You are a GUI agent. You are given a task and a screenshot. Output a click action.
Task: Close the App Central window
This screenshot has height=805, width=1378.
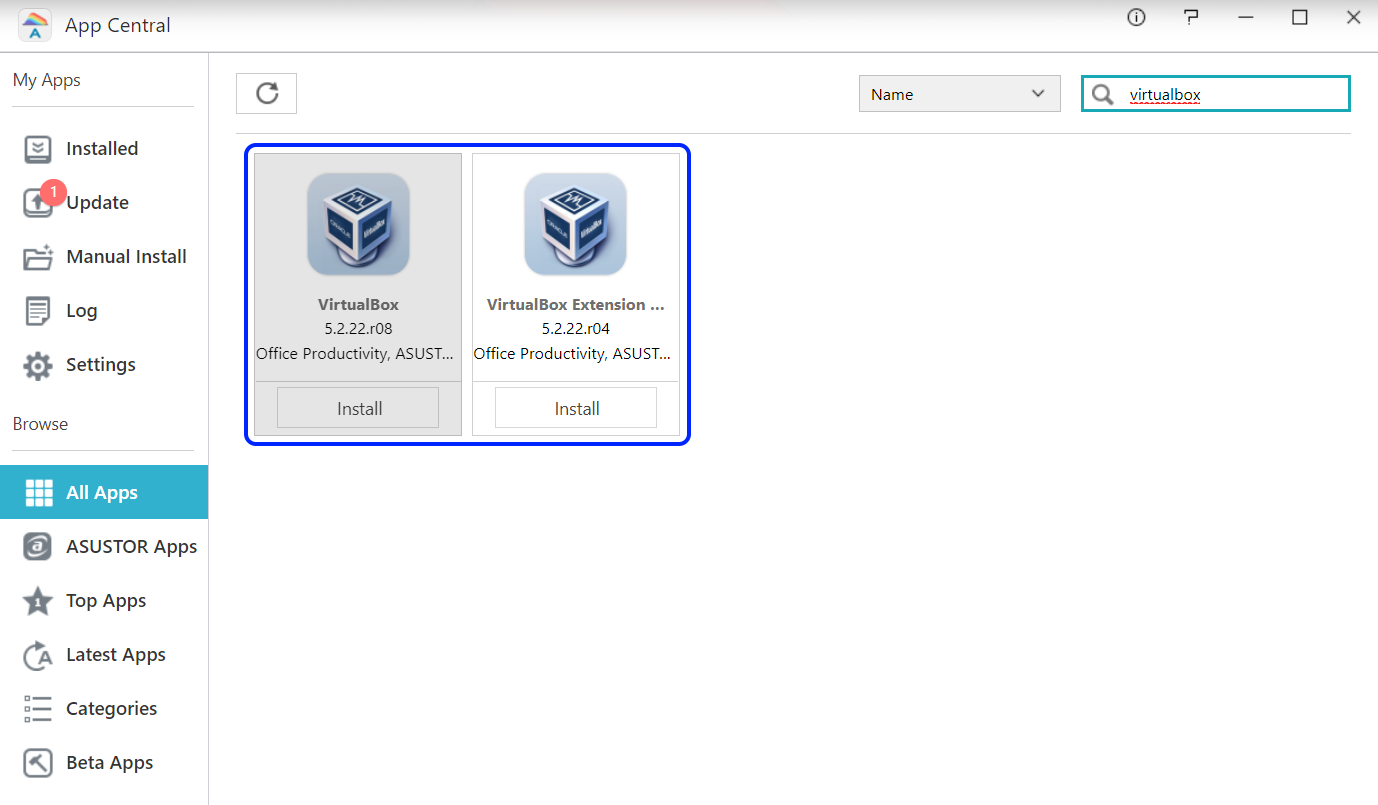1353,17
